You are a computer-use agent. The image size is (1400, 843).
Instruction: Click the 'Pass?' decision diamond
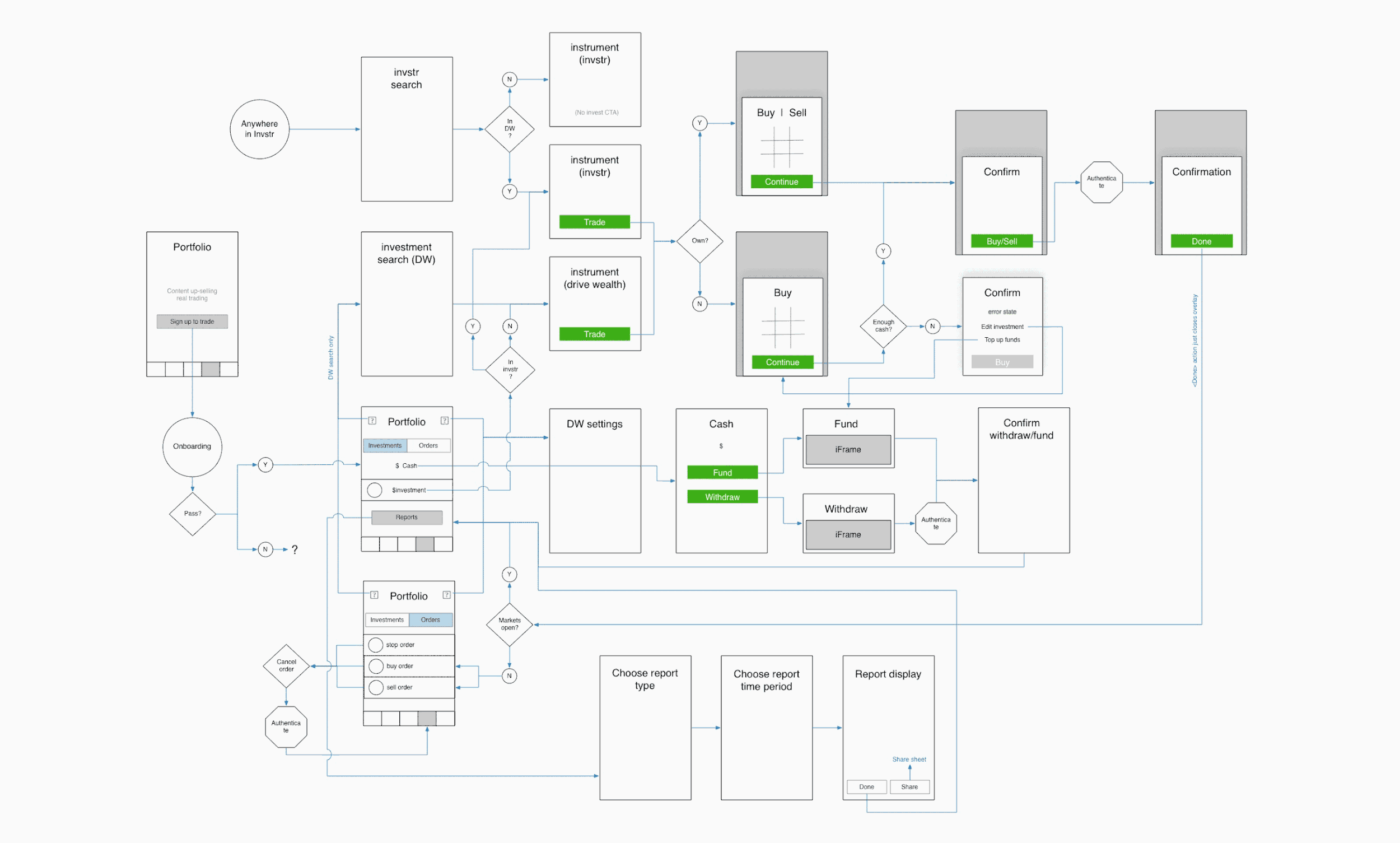point(193,514)
